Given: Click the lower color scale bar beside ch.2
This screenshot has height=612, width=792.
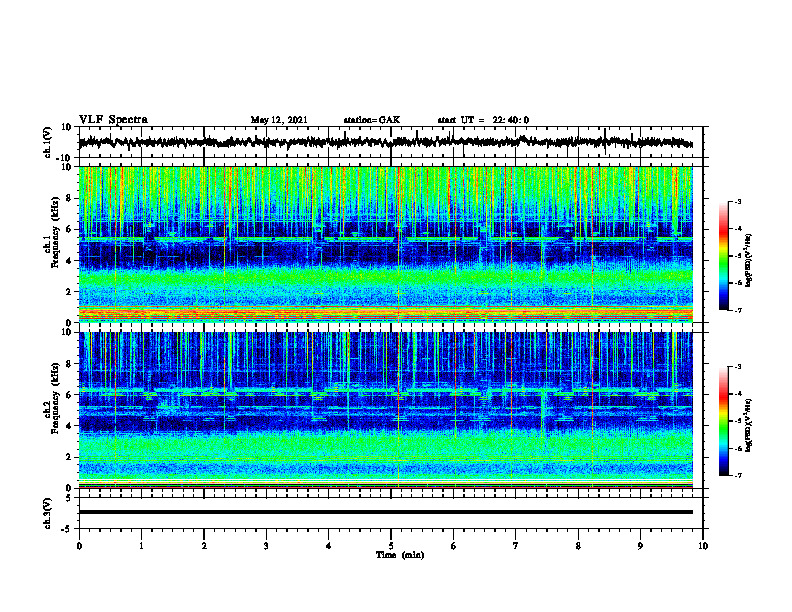Looking at the screenshot, I should (x=724, y=421).
